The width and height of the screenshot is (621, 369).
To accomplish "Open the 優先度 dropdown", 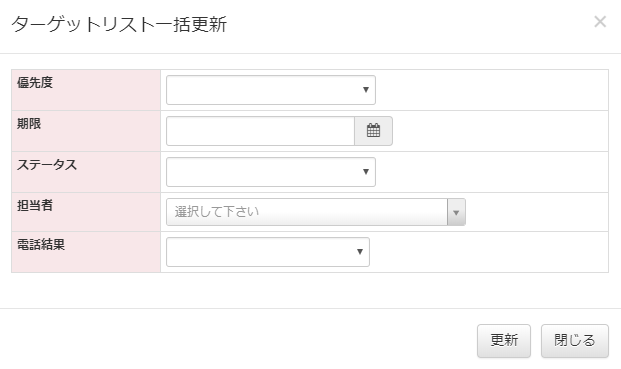I will (x=271, y=90).
